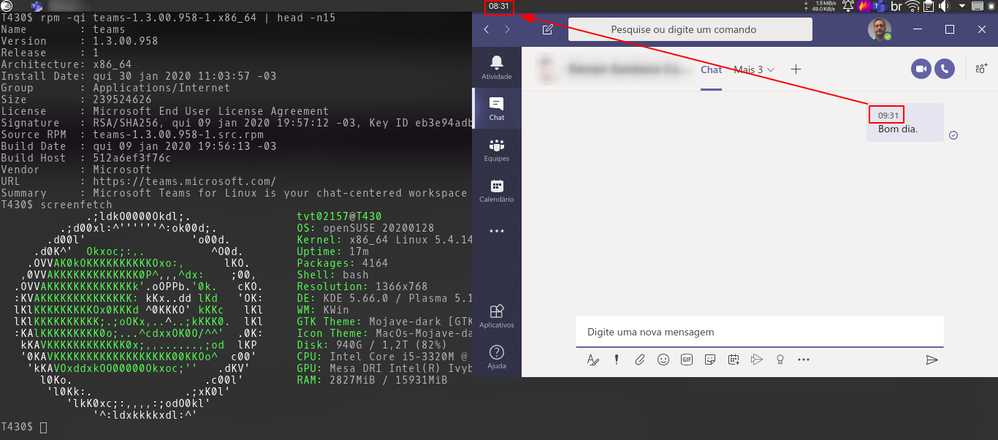Open more messaging extensions ellipsis
The height and width of the screenshot is (440, 998).
click(803, 360)
